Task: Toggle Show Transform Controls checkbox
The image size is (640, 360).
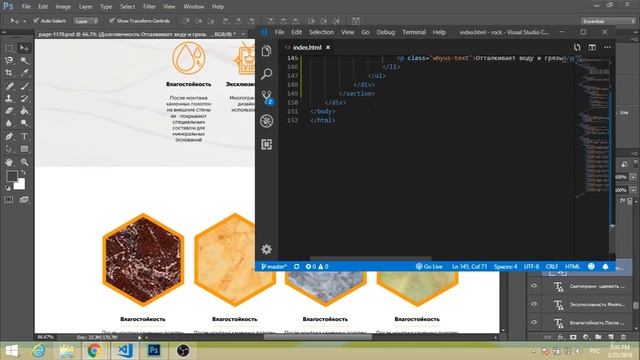Action: coord(111,20)
